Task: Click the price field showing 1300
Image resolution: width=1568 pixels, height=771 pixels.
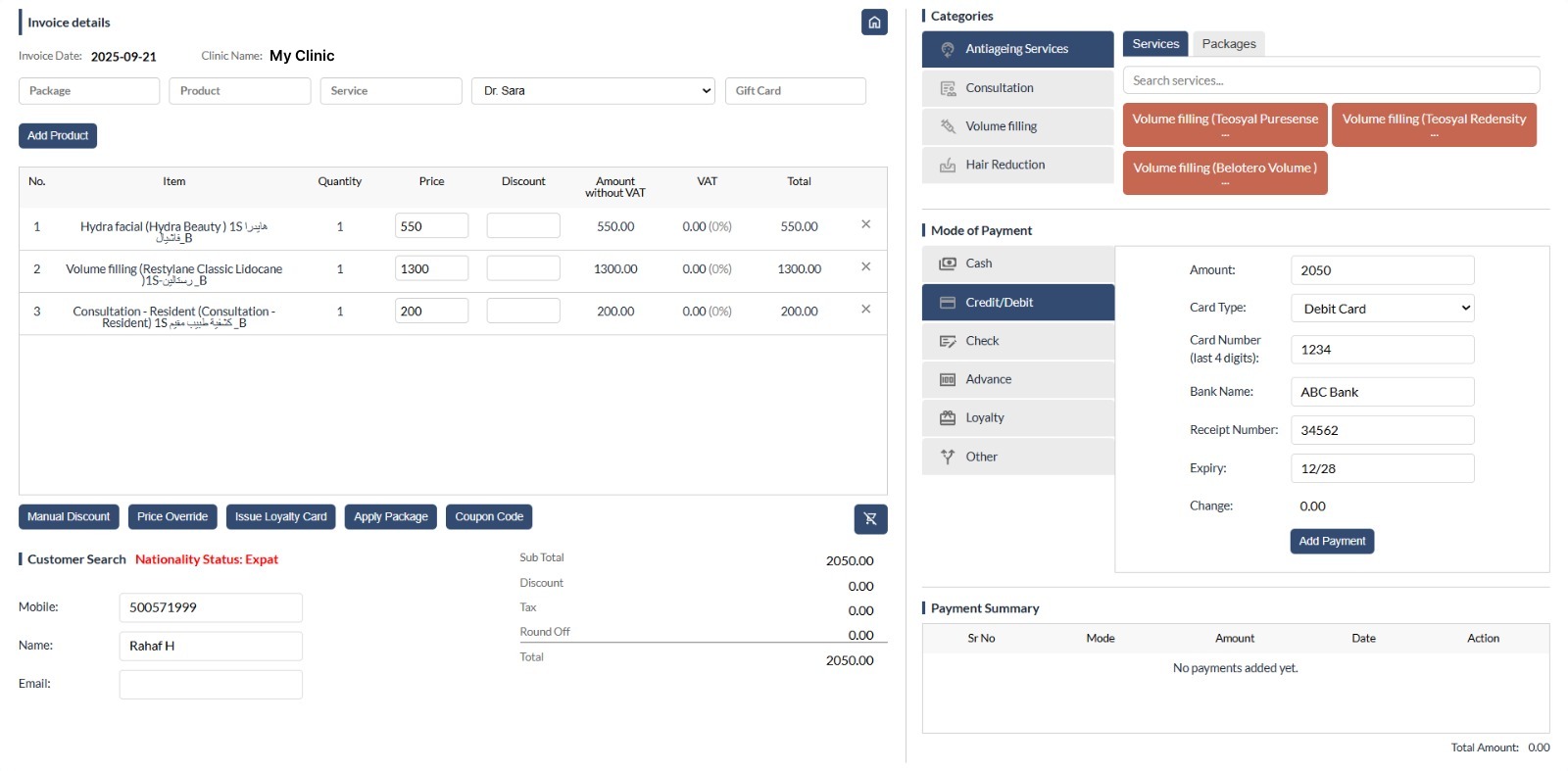Action: tap(431, 268)
